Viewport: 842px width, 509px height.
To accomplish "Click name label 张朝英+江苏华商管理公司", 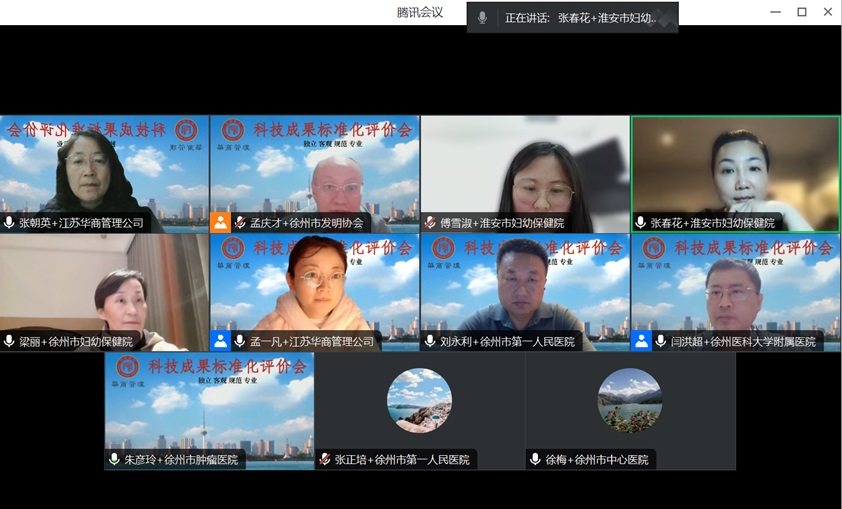I will click(x=81, y=223).
